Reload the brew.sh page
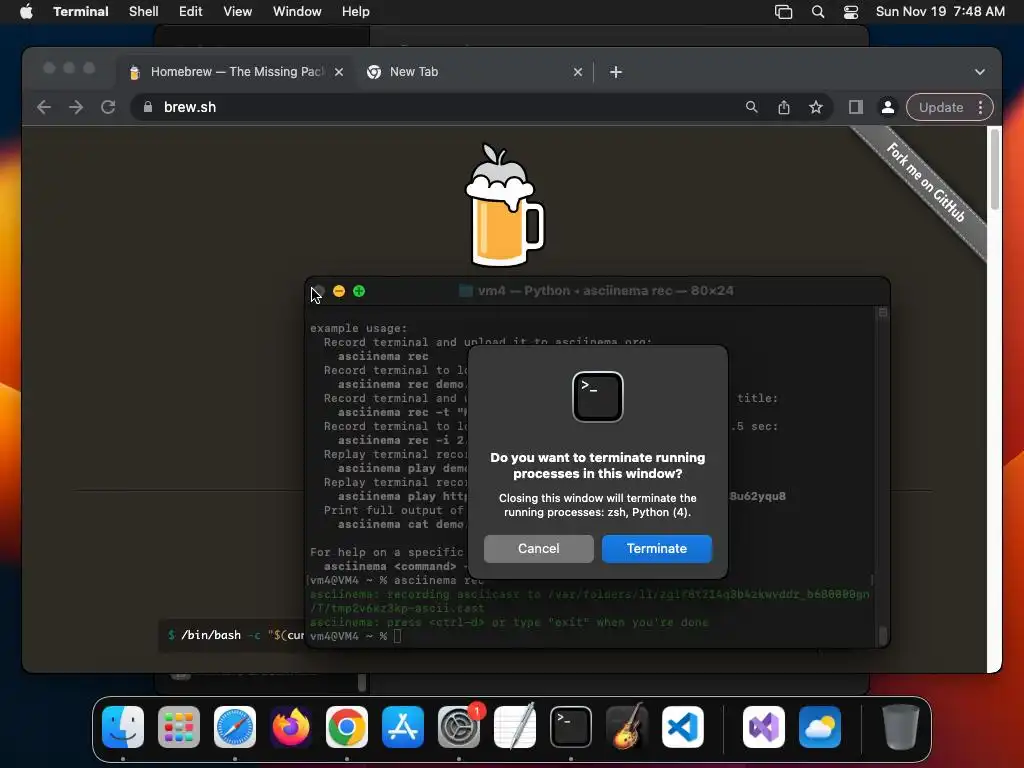 tap(108, 107)
